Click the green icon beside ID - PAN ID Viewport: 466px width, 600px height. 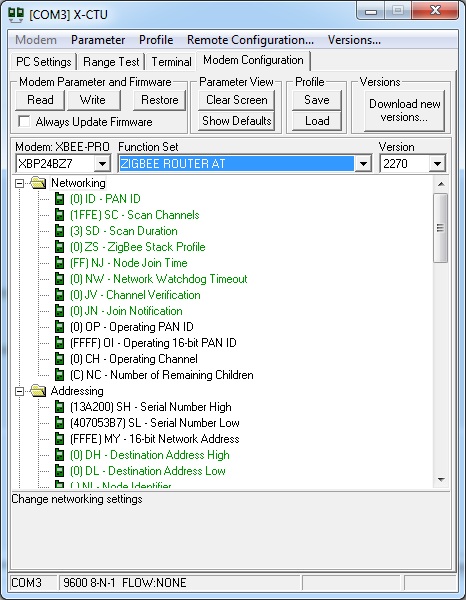59,199
